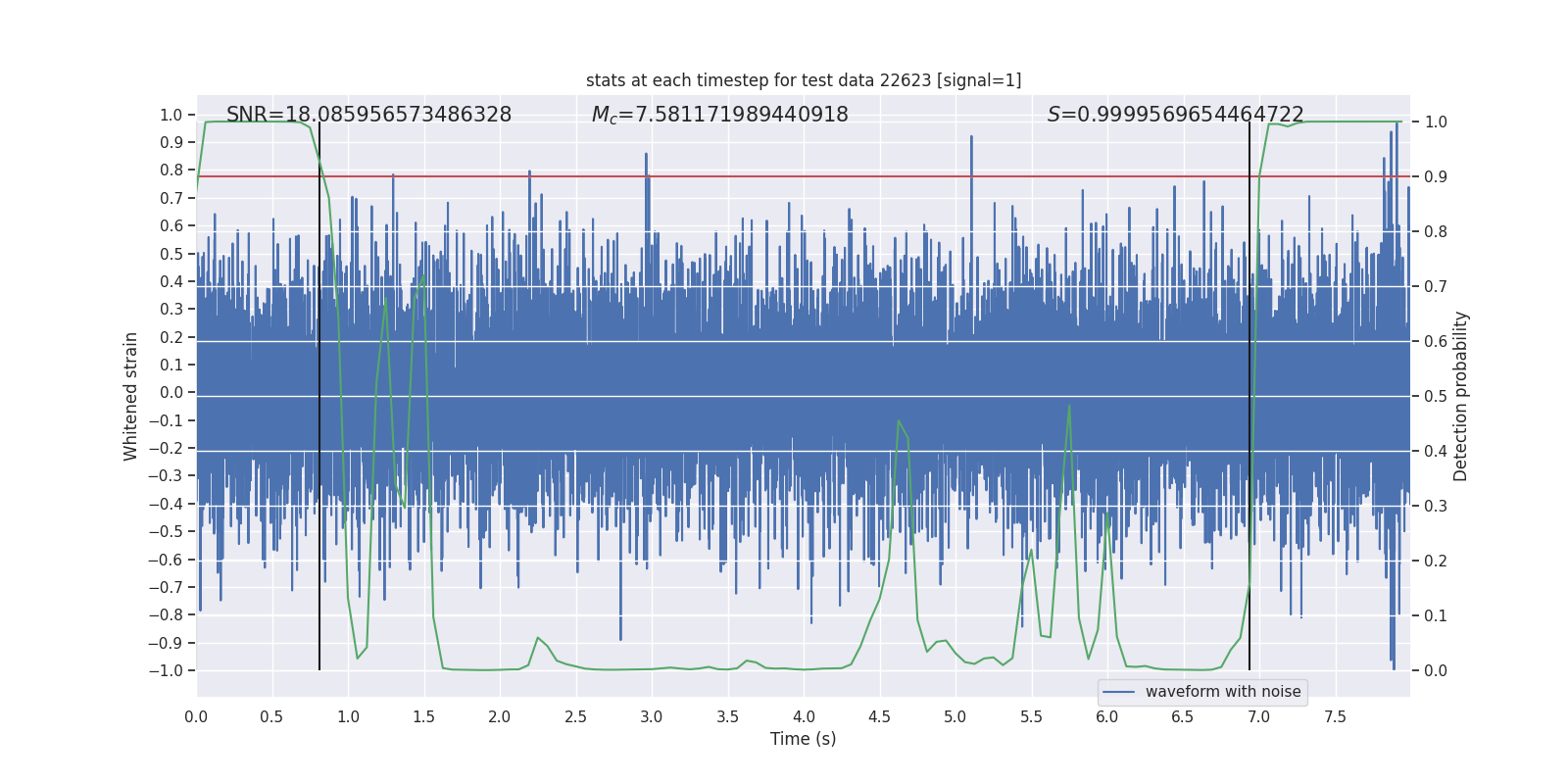Click the 4.0 tick label on time axis
Viewport: 1568px width, 784px height.
804,716
